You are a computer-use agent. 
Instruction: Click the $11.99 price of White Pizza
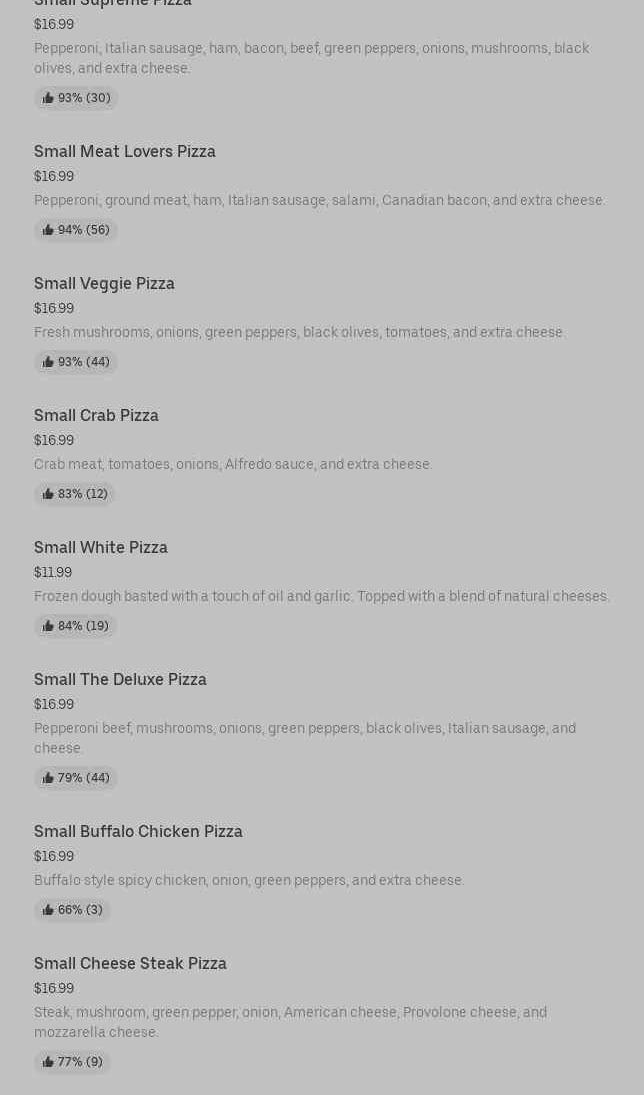click(x=53, y=573)
